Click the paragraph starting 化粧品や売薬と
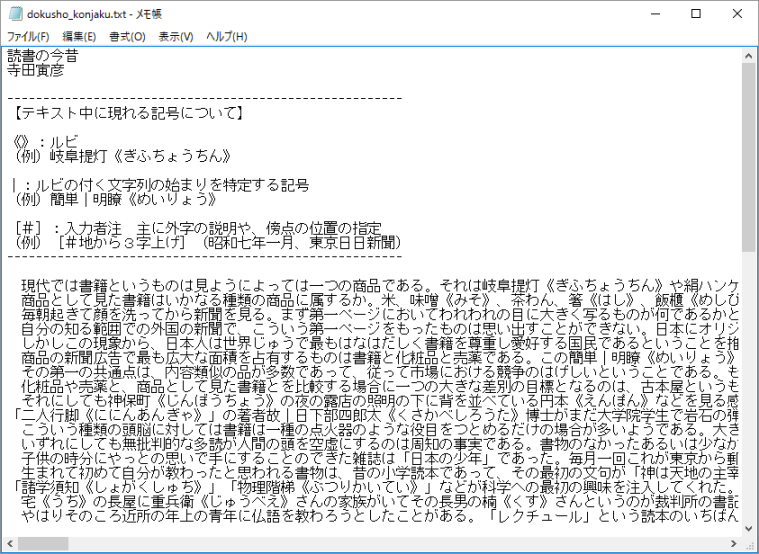The width and height of the screenshot is (759, 554). (380, 386)
